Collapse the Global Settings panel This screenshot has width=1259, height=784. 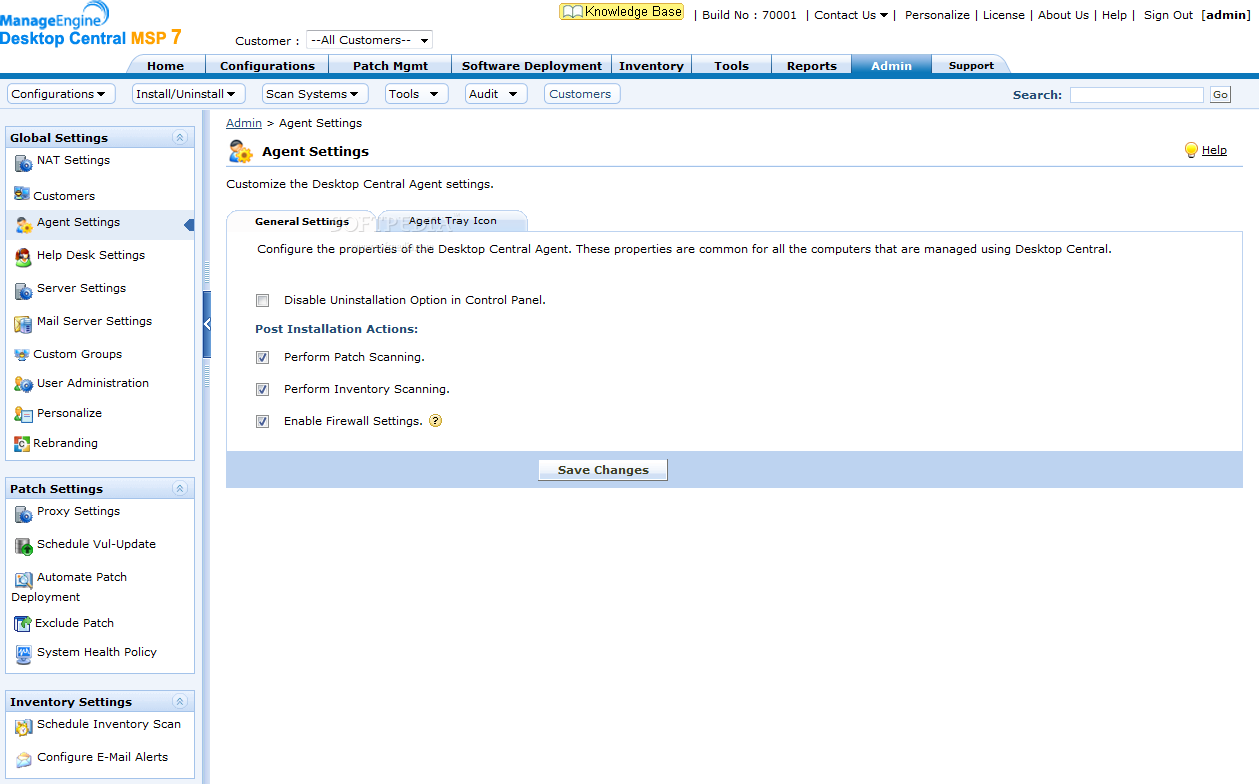[180, 138]
